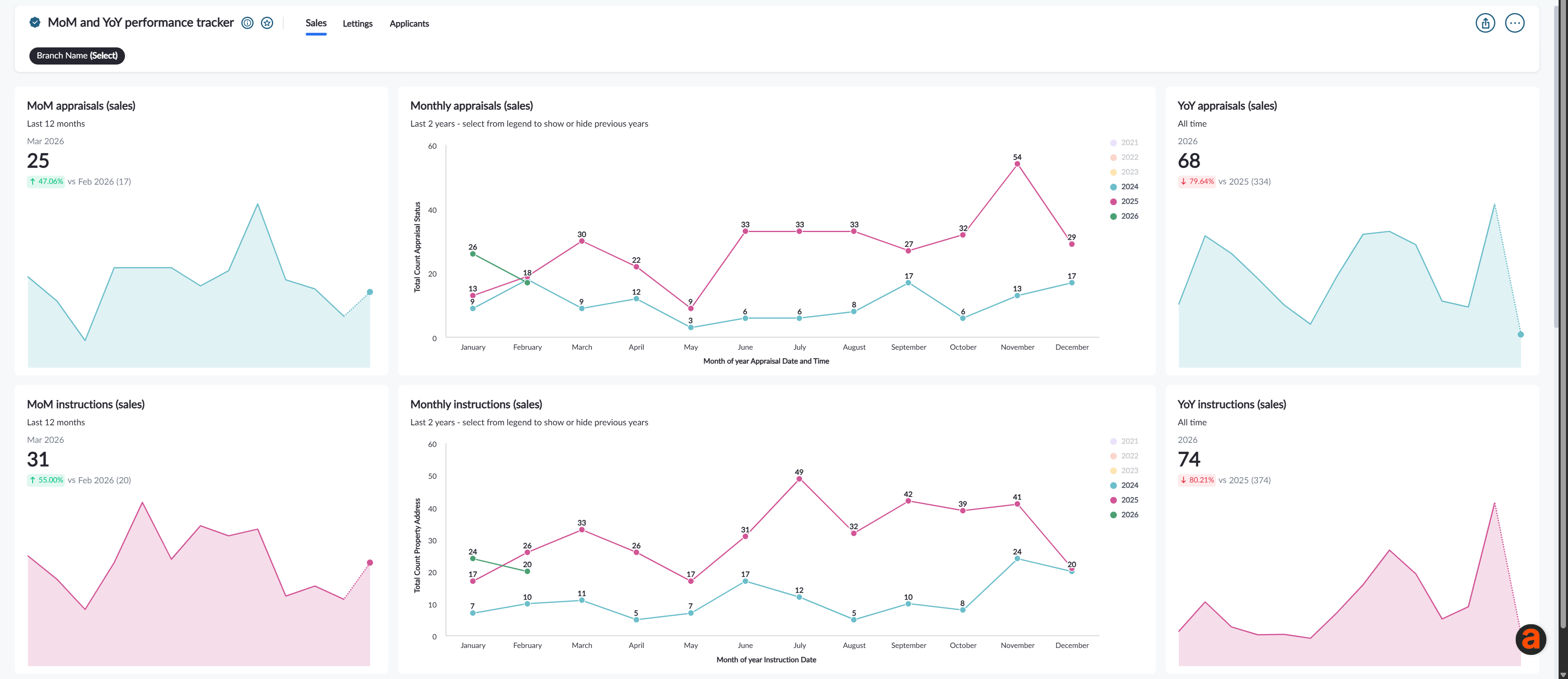This screenshot has height=679, width=1568.
Task: Click the September 2025 instructions point labeled 42
Action: [x=908, y=501]
